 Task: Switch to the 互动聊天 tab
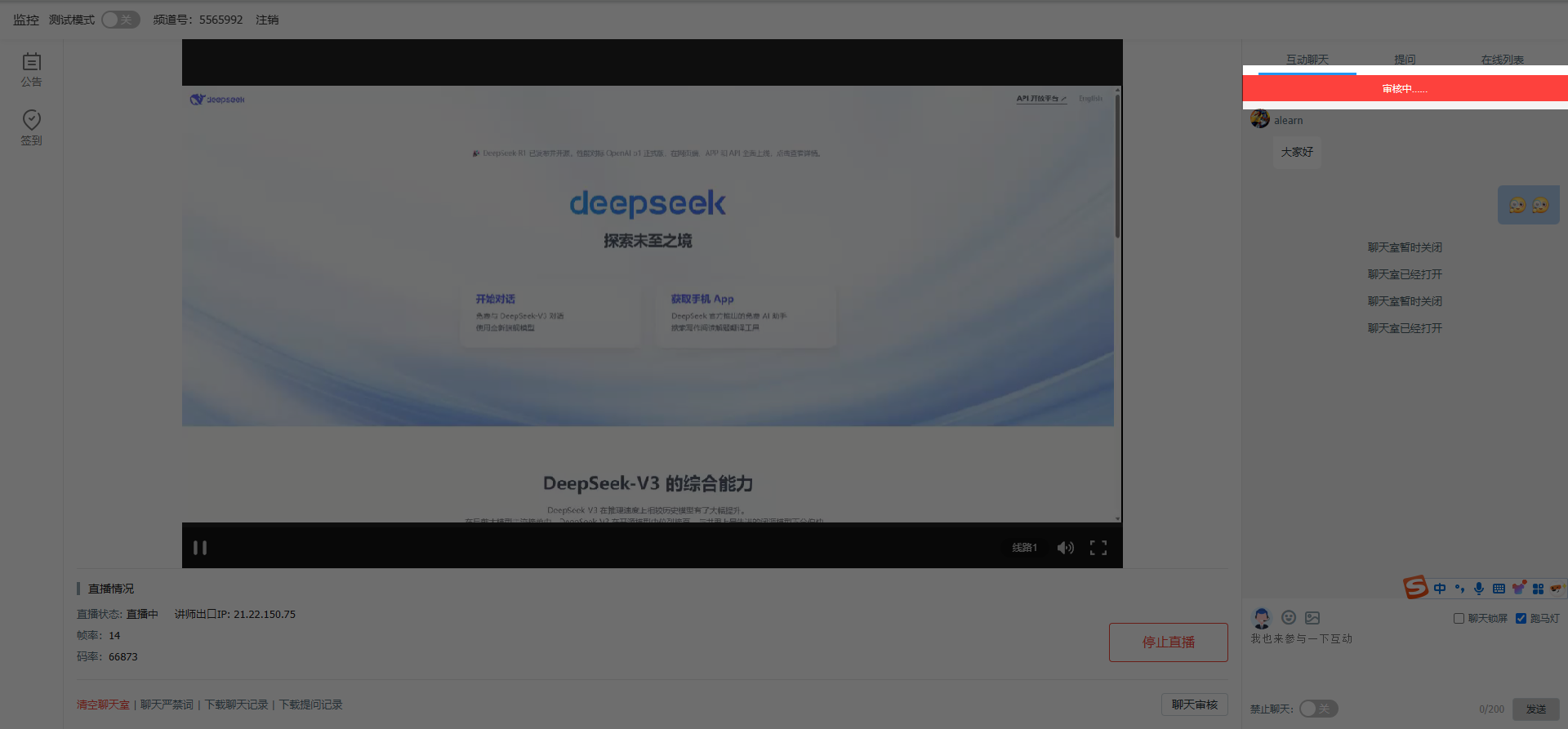coord(1307,60)
